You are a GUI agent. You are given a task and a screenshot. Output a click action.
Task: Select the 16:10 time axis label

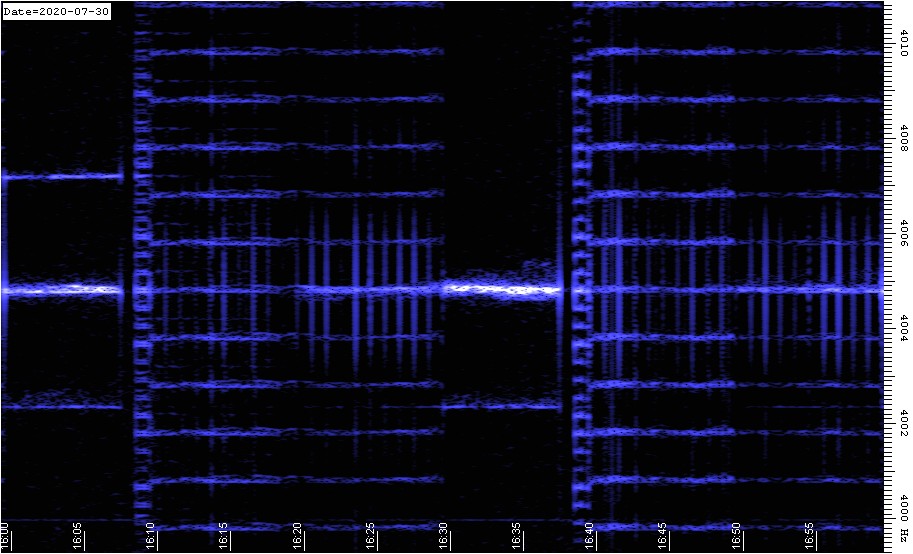[151, 536]
